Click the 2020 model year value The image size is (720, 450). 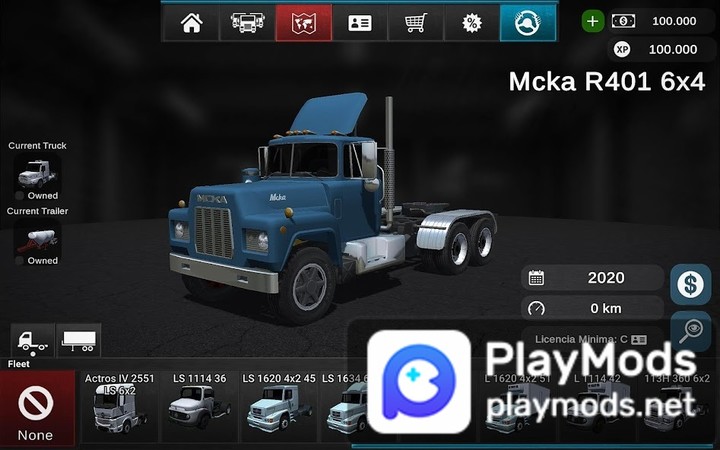pos(606,278)
